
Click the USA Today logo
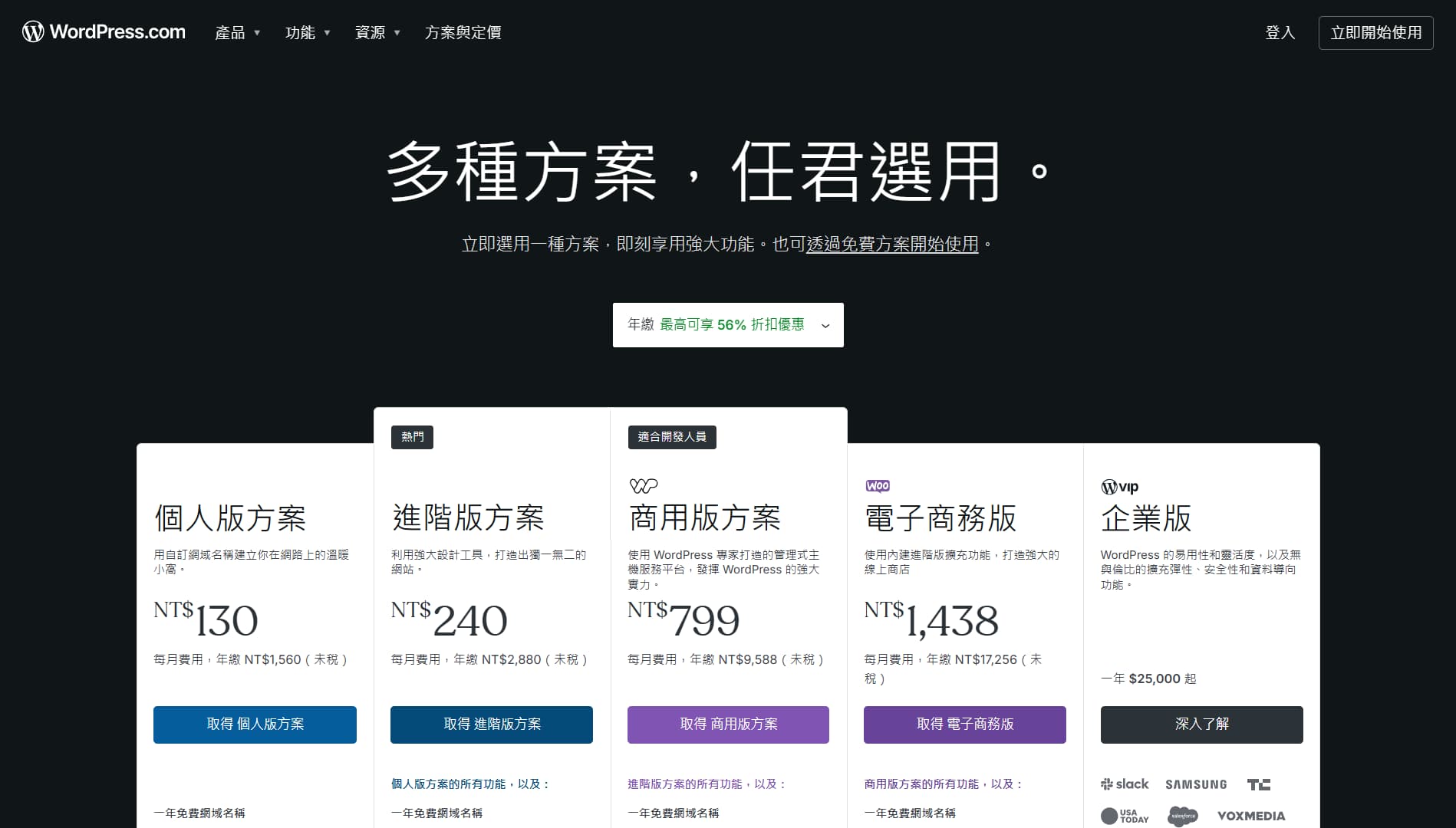pyautogui.click(x=1125, y=816)
